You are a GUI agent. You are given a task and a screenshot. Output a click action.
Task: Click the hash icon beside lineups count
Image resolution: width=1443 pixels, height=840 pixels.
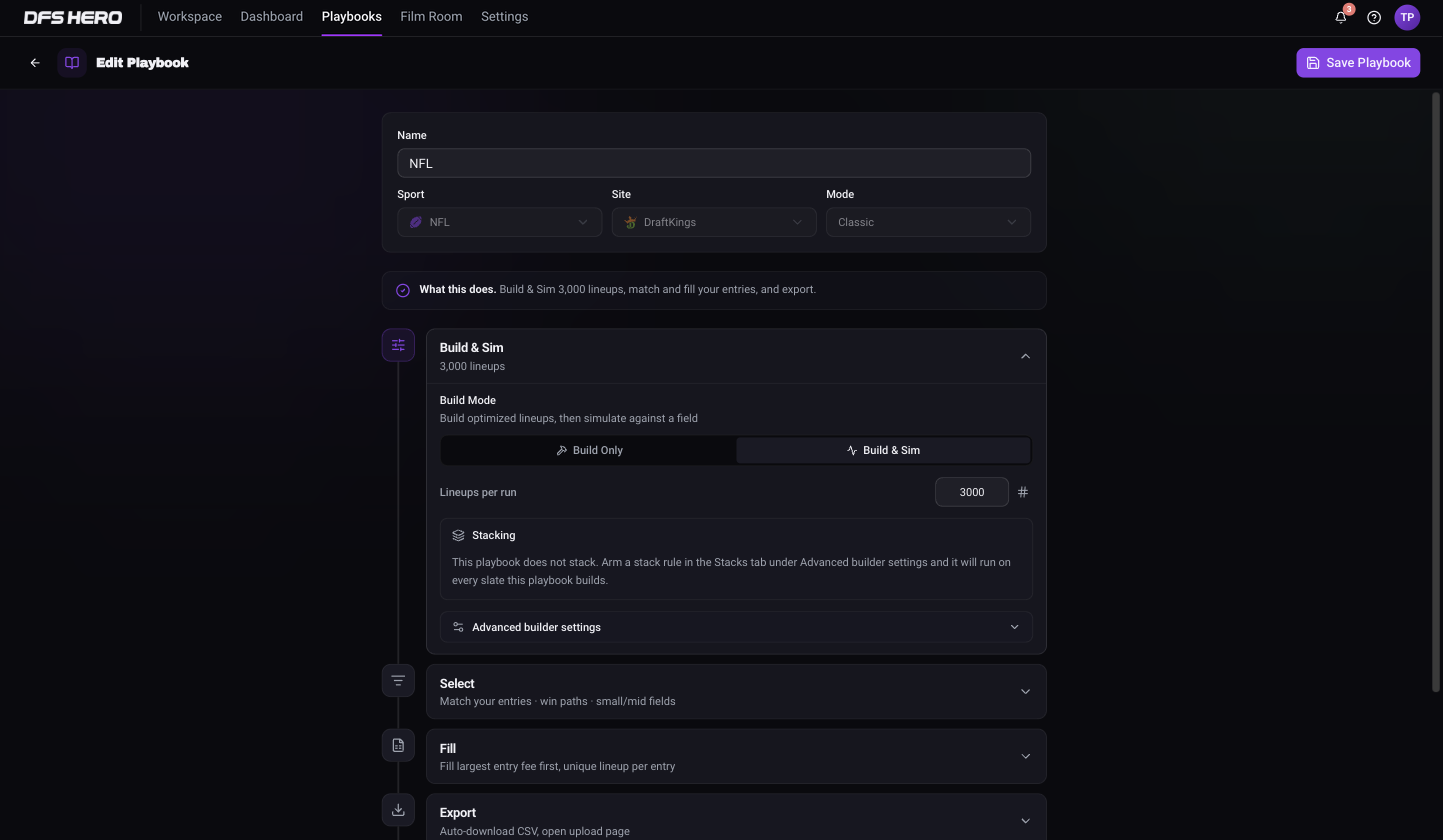click(x=1022, y=492)
